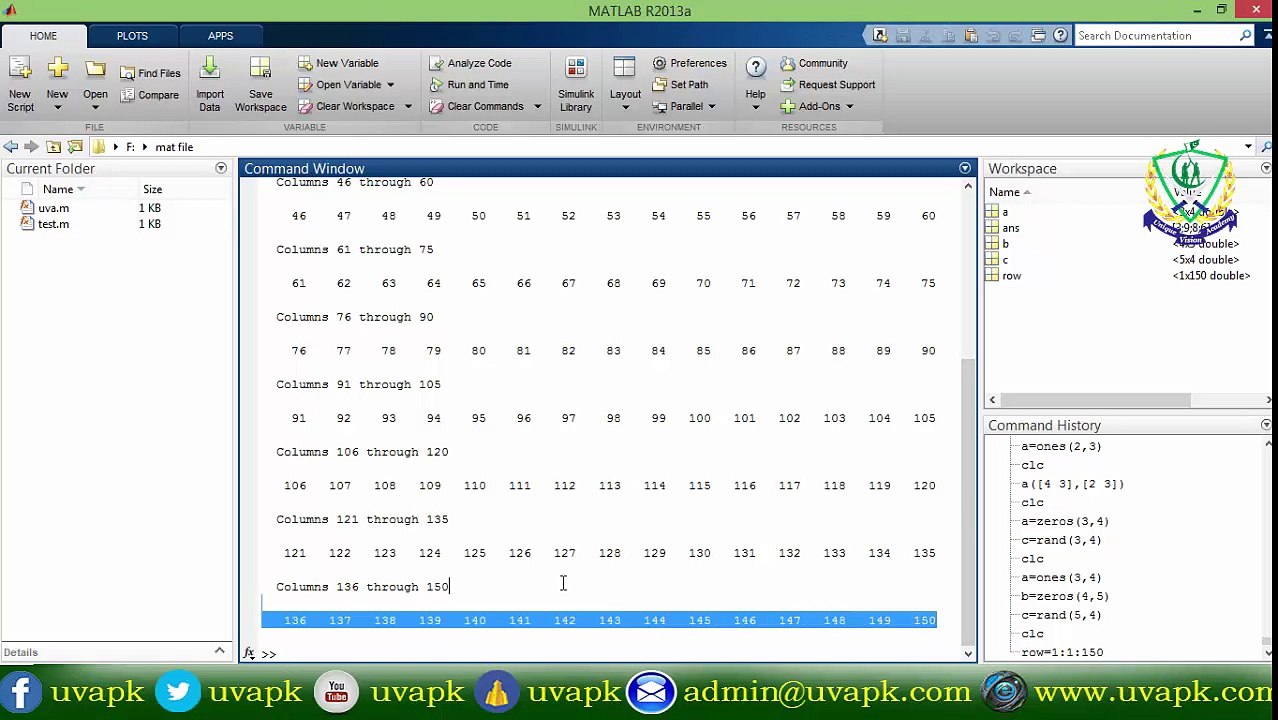Screen dimensions: 1278x720
Task: Switch to the HOME tab
Action: click(x=43, y=36)
